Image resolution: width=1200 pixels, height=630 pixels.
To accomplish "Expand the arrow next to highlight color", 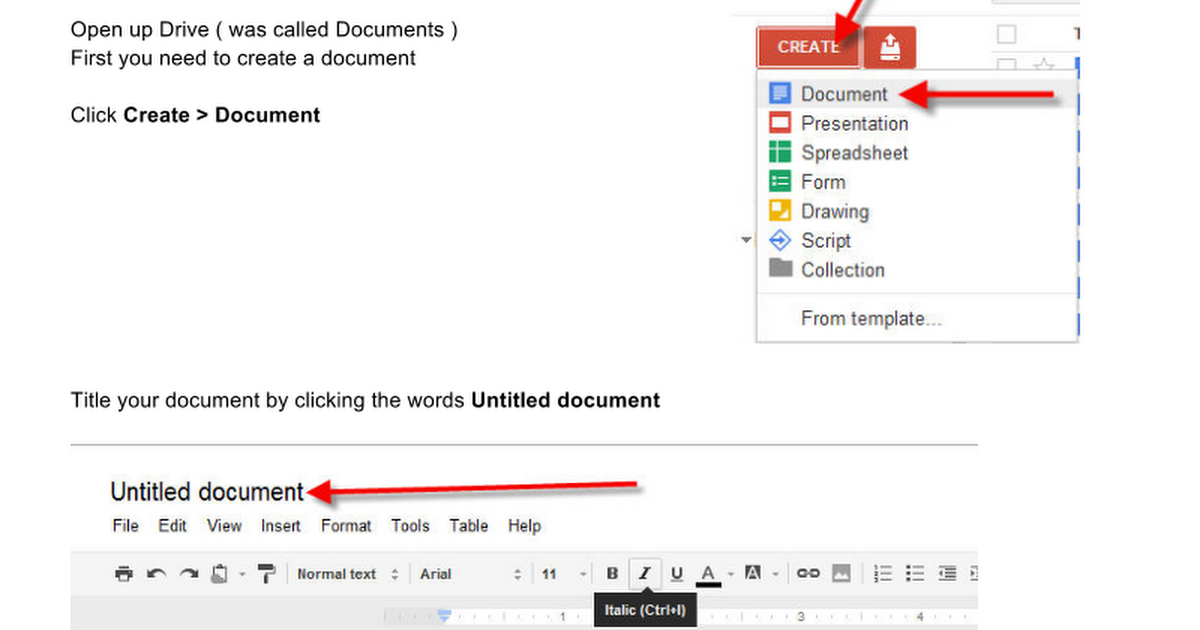I will [774, 575].
